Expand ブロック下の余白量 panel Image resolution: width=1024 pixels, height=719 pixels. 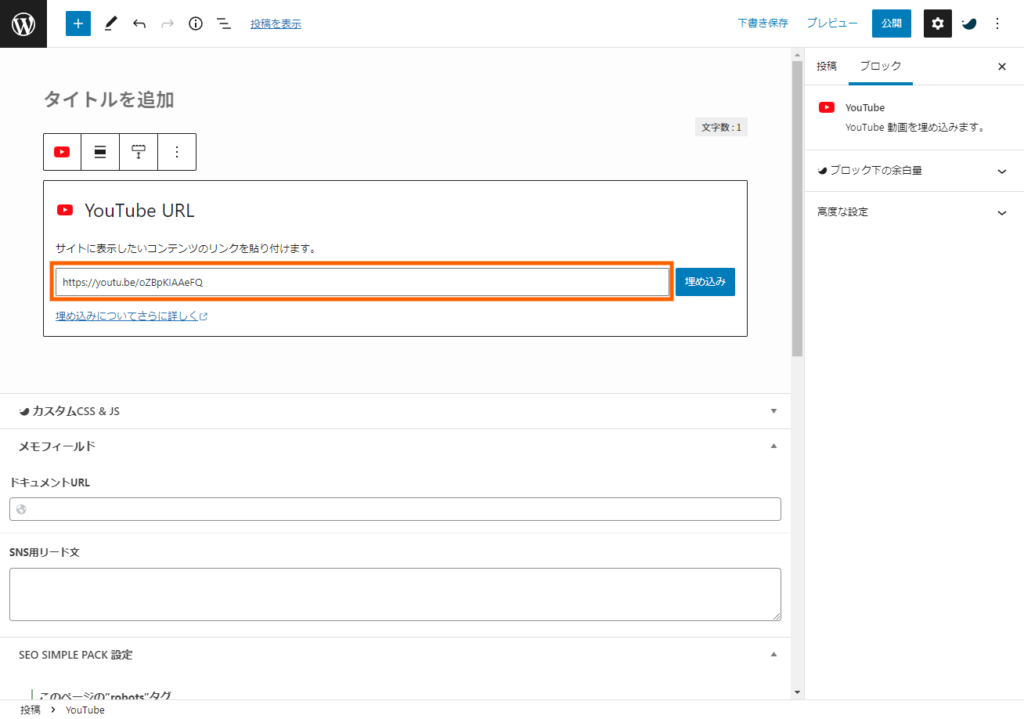[x=914, y=170]
